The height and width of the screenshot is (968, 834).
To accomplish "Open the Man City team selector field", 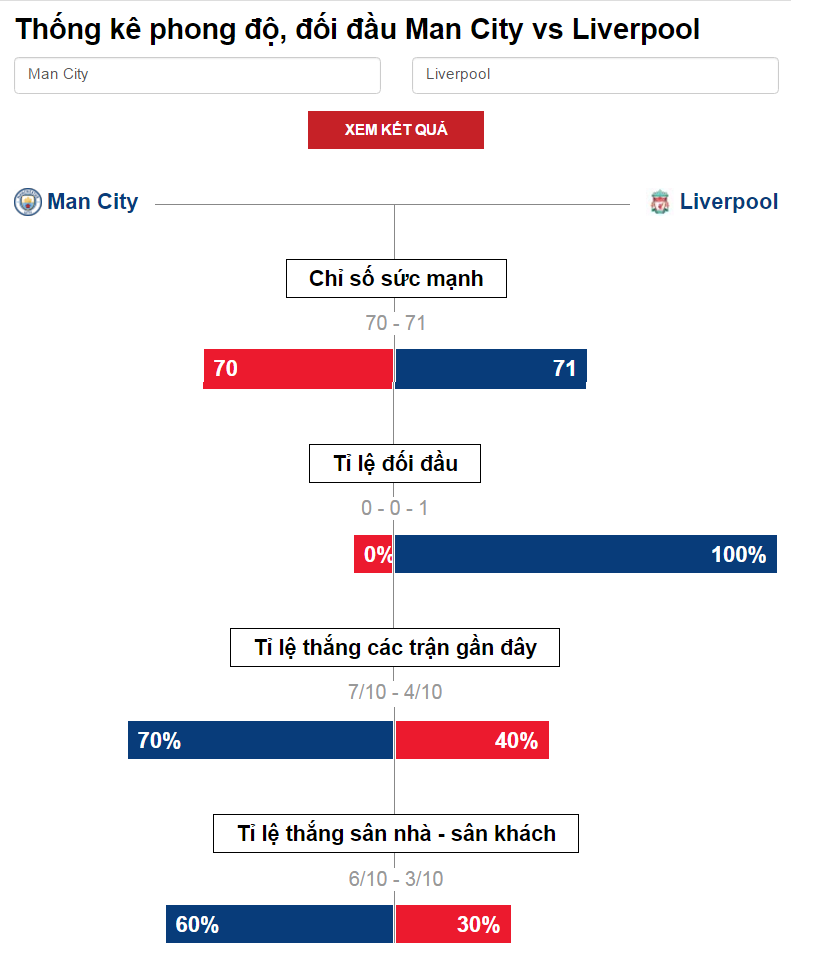I will [x=198, y=75].
